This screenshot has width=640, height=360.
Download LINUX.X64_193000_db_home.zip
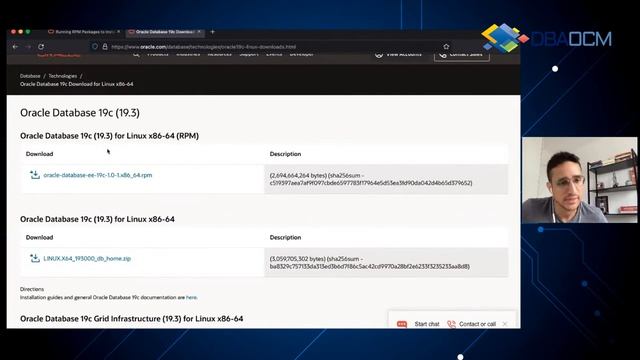click(87, 258)
